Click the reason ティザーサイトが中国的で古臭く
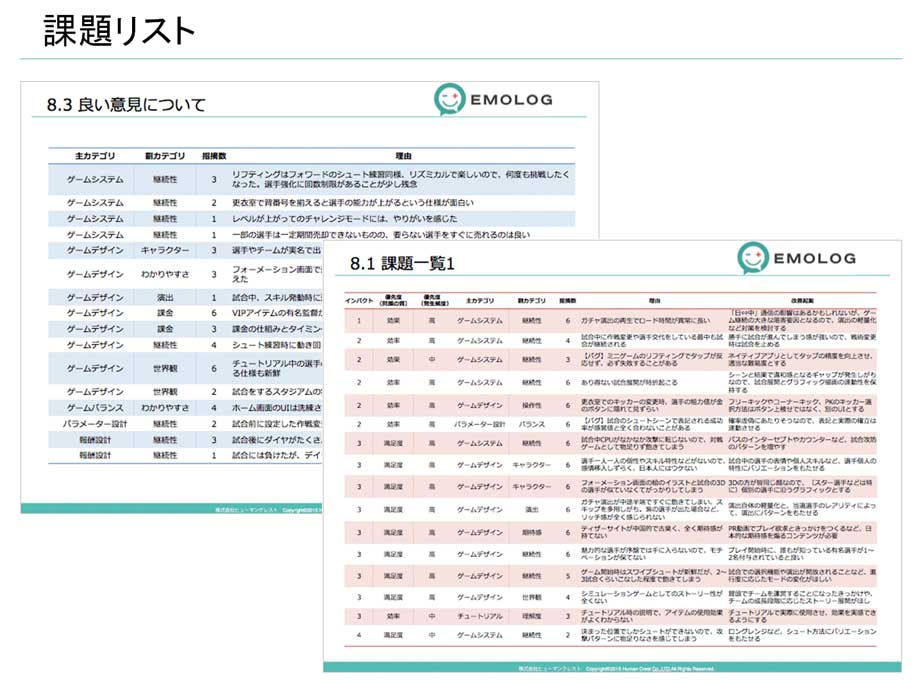 [x=652, y=532]
